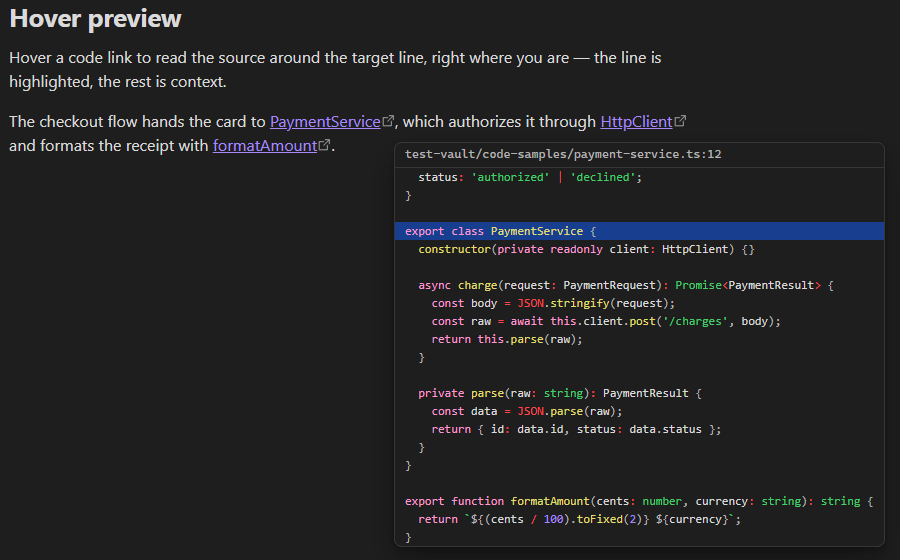This screenshot has width=900, height=560.
Task: Click the external-link icon after formatAmount
Action: click(324, 145)
